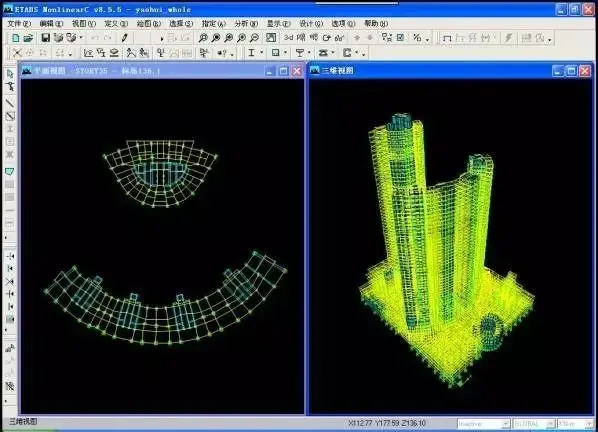Click the pencil edit icon in toolbar
Image resolution: width=598 pixels, height=432 pixels.
coord(124,37)
